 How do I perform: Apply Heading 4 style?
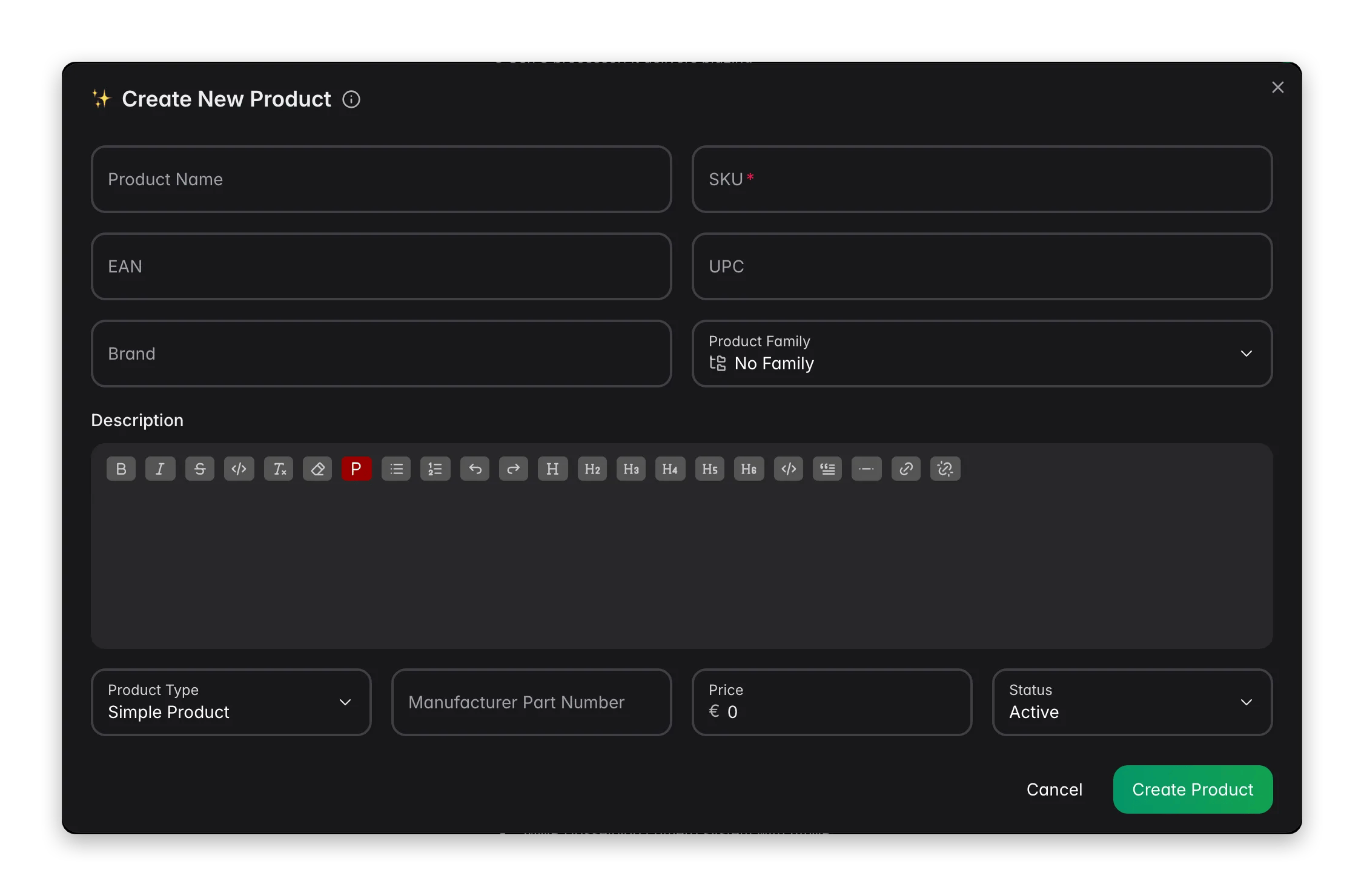coord(670,469)
